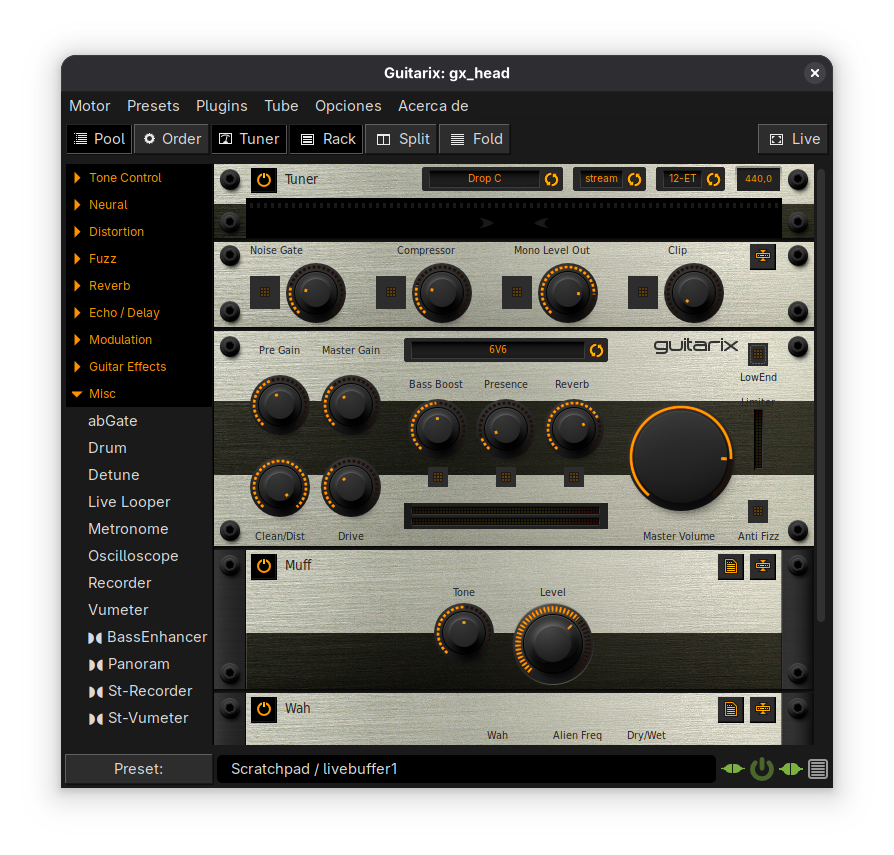The image size is (894, 855).
Task: Click the Preset: button
Action: pyautogui.click(x=139, y=769)
